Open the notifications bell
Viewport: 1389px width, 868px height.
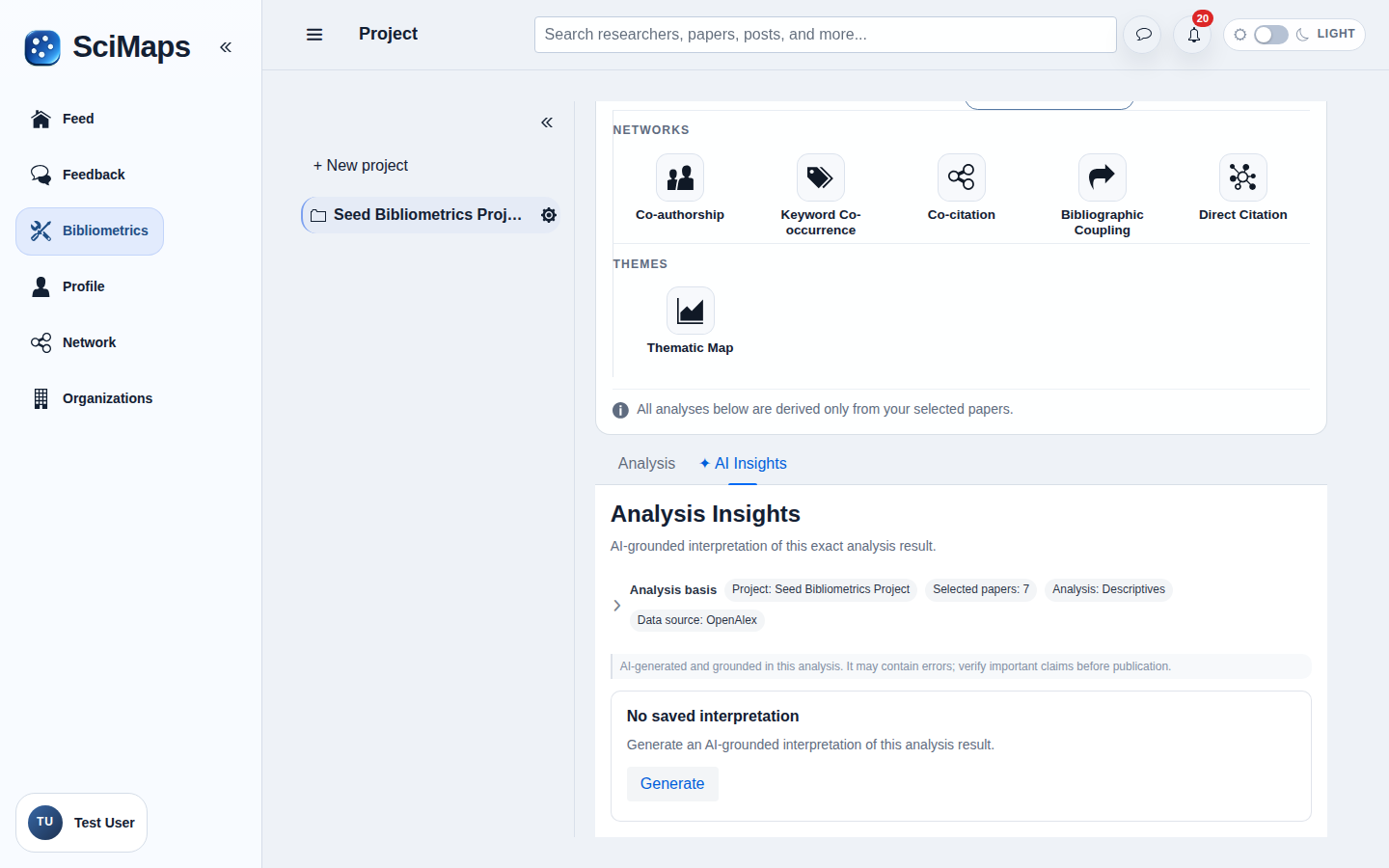pyautogui.click(x=1193, y=35)
